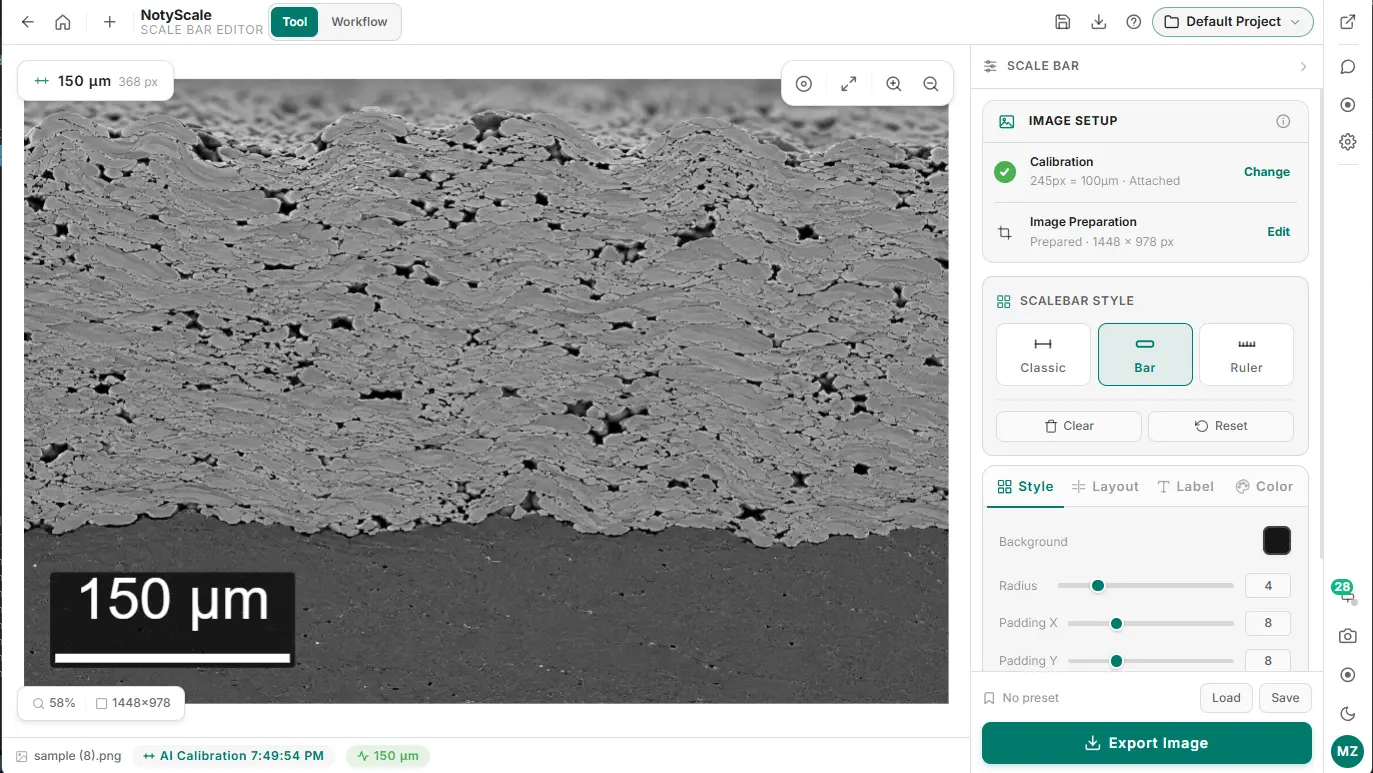Click the info icon in Image Setup
The height and width of the screenshot is (773, 1373).
coord(1283,121)
